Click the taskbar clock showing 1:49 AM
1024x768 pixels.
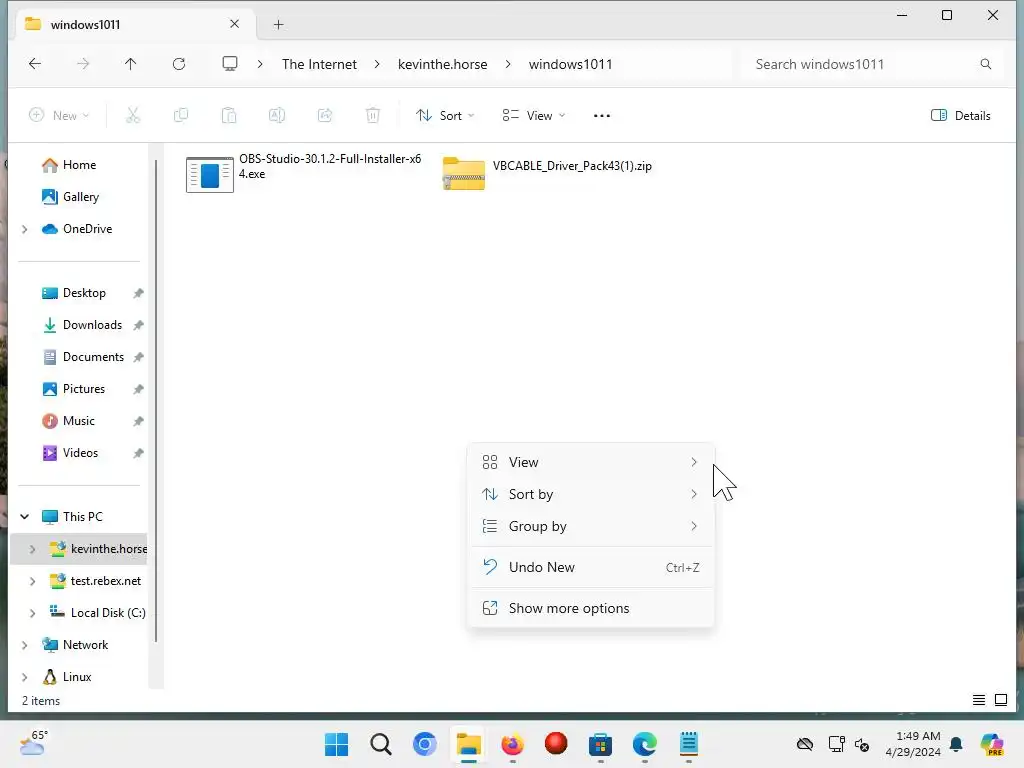[913, 744]
